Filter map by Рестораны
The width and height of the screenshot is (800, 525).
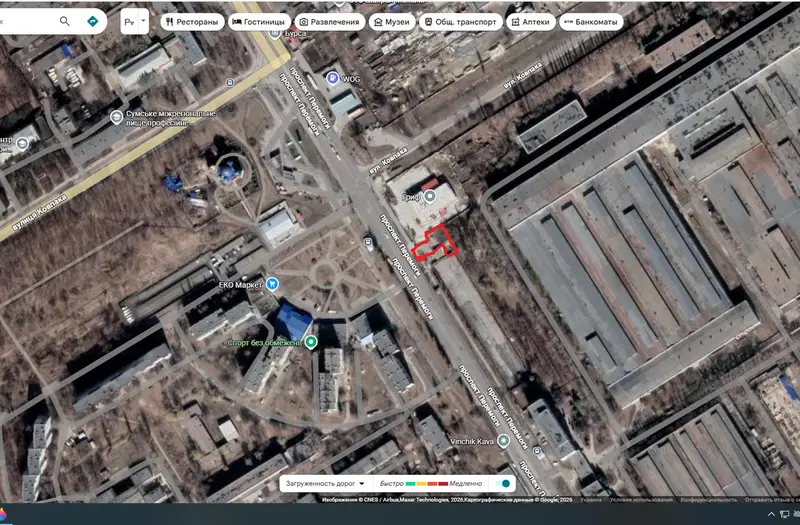[x=192, y=22]
